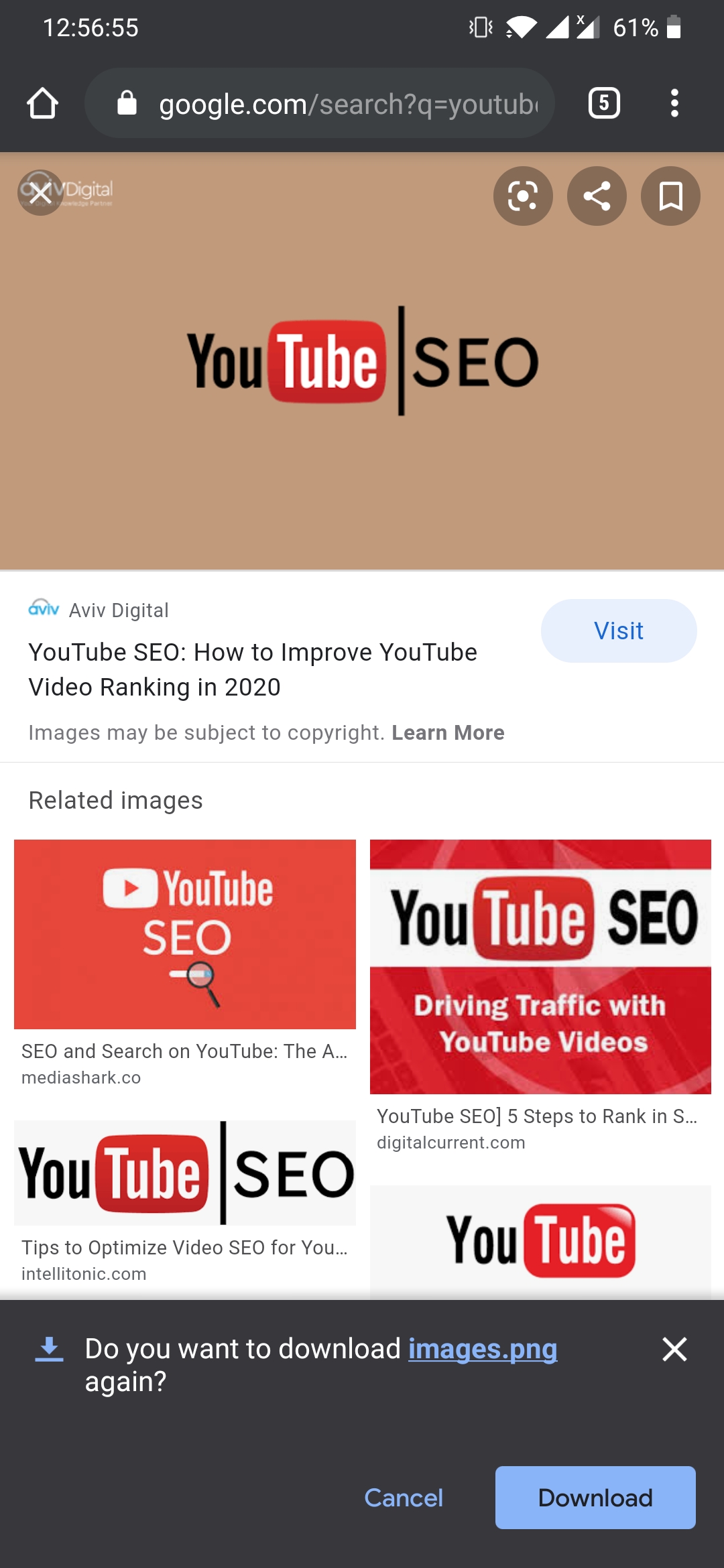
Task: Save image with bookmark icon
Action: pos(670,196)
